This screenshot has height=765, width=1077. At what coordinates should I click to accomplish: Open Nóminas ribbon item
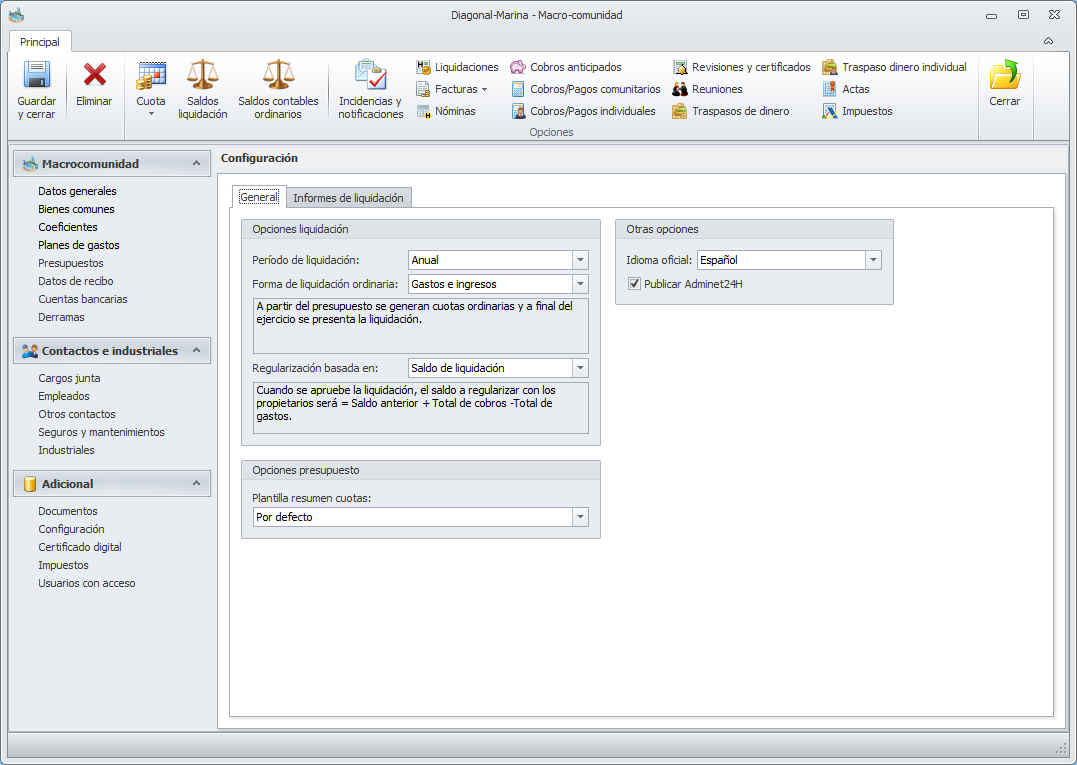click(446, 111)
